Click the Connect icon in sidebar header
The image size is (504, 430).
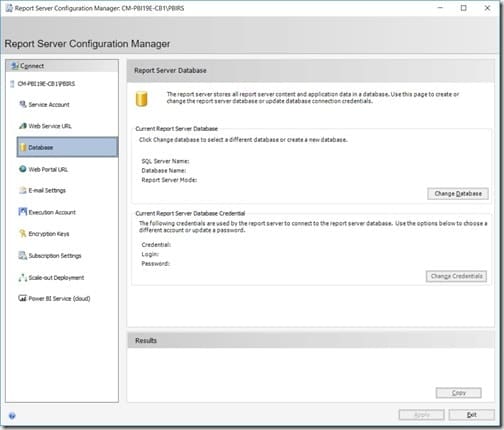(x=14, y=66)
